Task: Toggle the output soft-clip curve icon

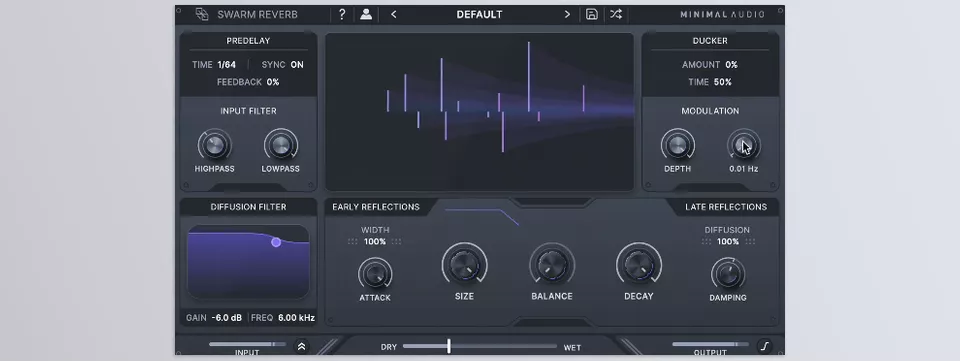Action: [x=764, y=346]
